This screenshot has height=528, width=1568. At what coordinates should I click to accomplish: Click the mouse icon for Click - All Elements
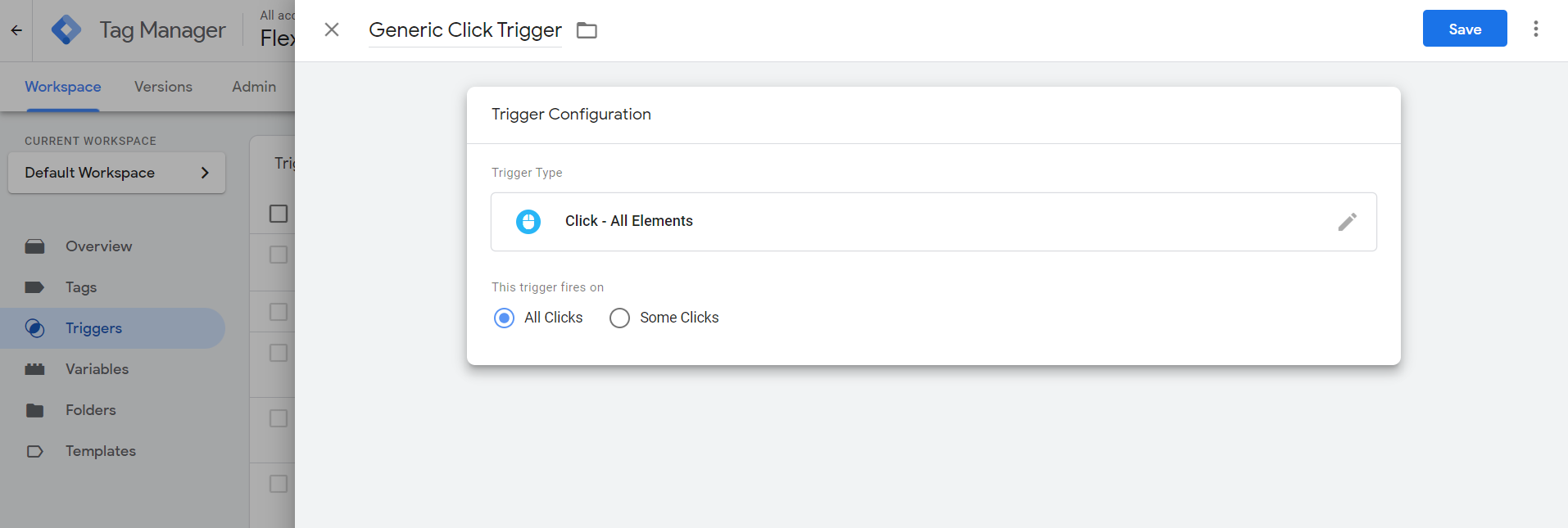coord(528,221)
